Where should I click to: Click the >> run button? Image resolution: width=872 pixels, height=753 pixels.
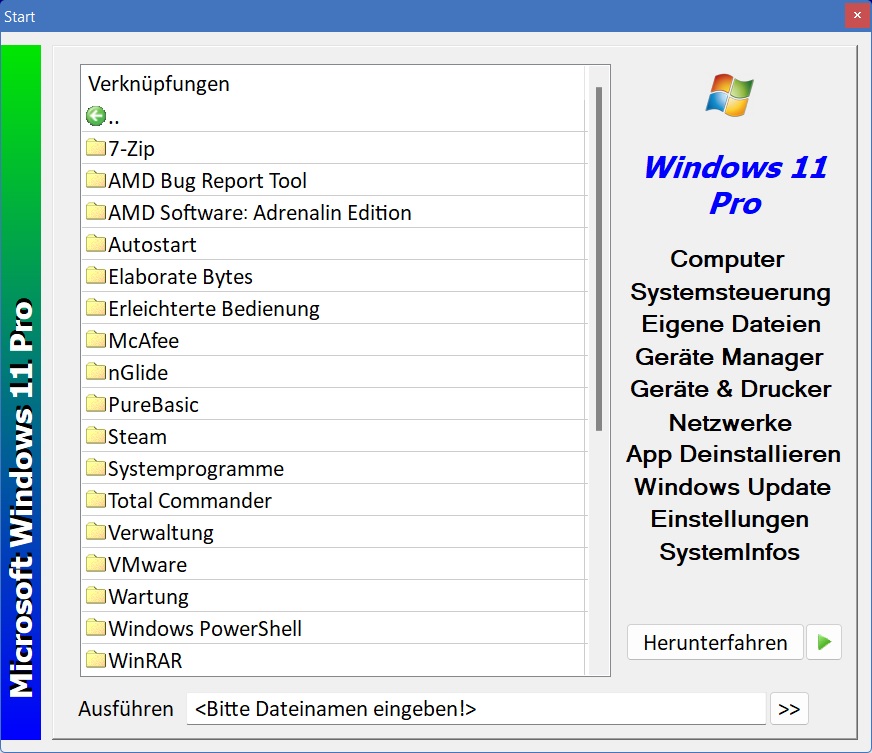tap(789, 709)
